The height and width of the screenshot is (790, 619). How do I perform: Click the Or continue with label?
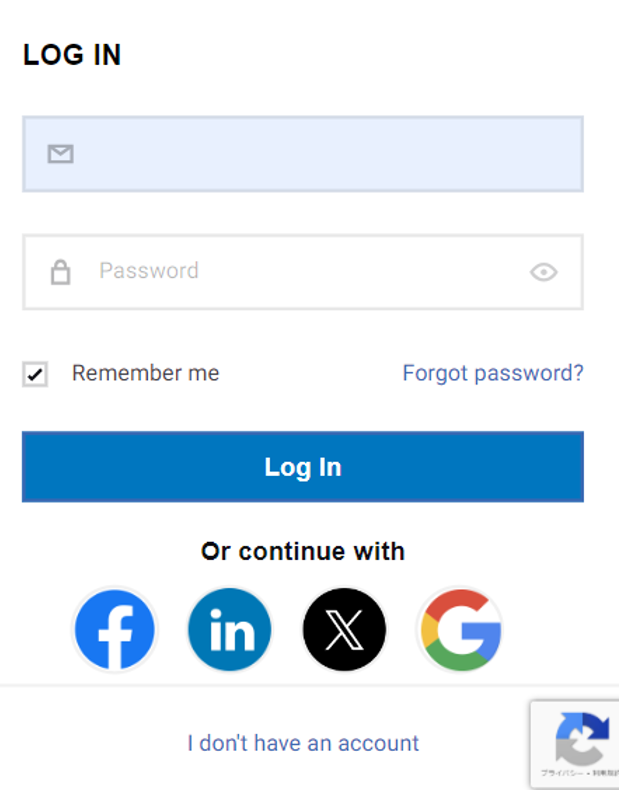[x=303, y=551]
